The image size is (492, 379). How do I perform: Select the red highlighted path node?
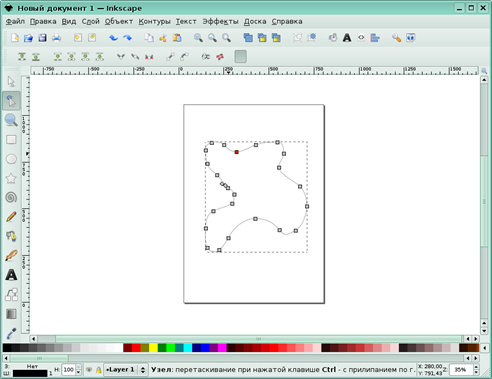click(236, 152)
